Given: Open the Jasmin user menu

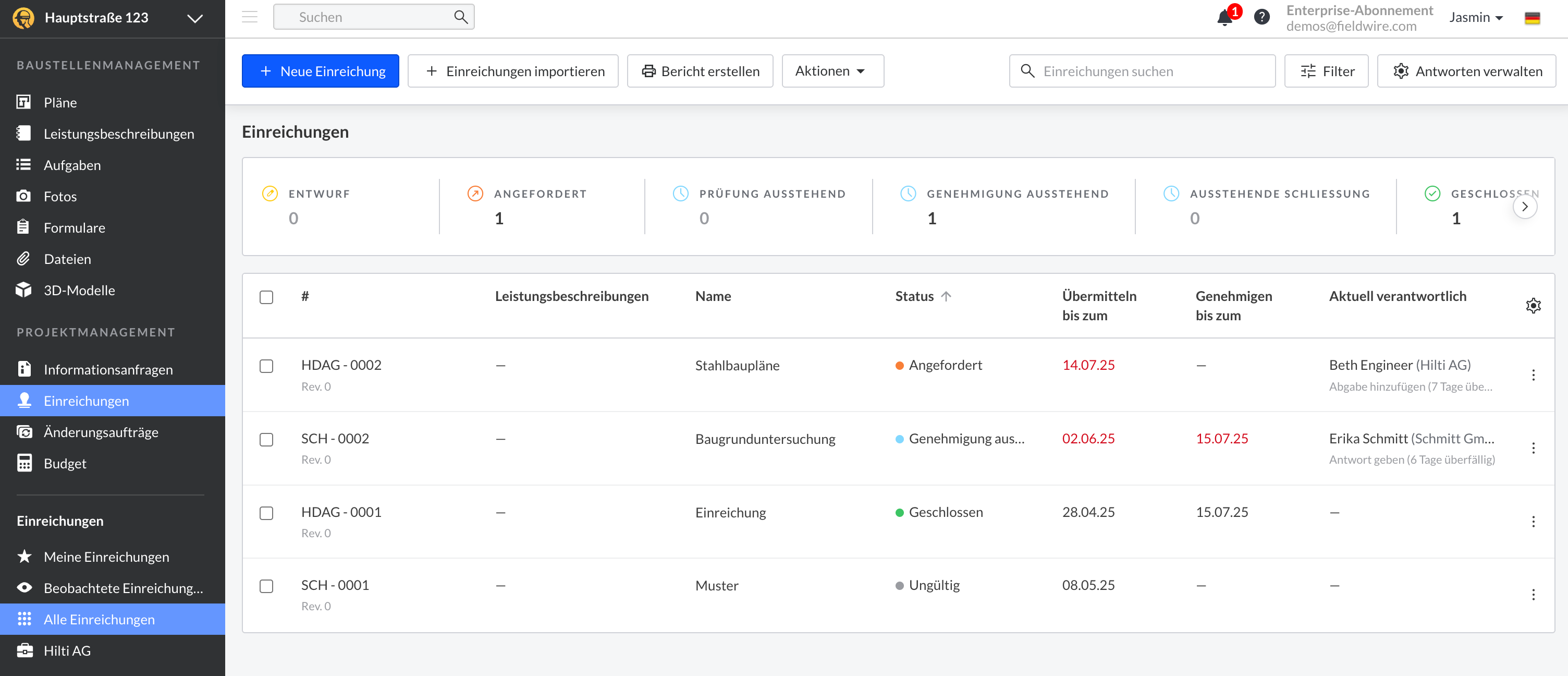Looking at the screenshot, I should tap(1476, 18).
